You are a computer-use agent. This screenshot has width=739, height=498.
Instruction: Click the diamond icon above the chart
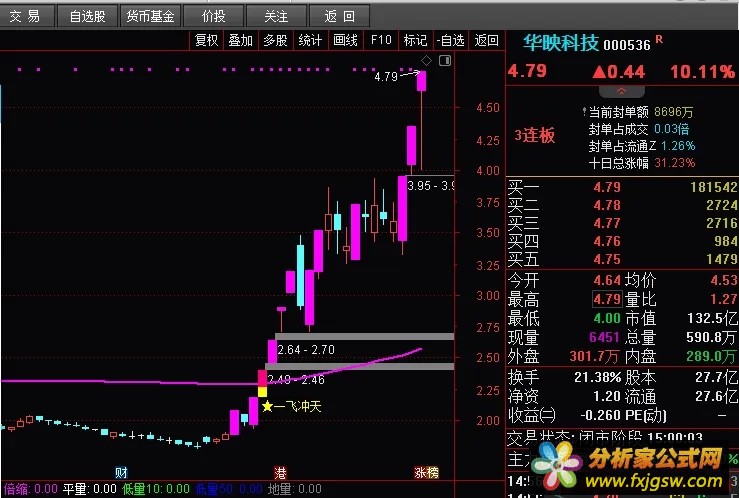click(426, 60)
